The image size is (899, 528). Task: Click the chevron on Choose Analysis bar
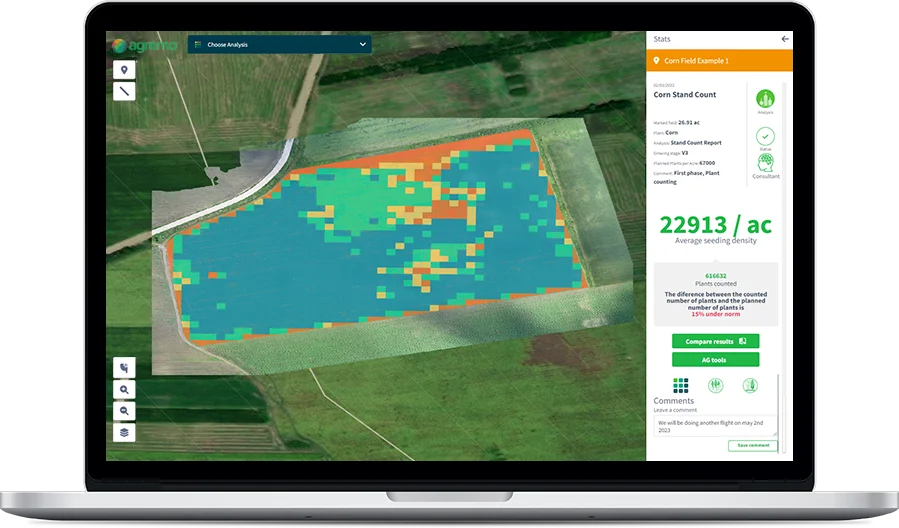click(362, 44)
